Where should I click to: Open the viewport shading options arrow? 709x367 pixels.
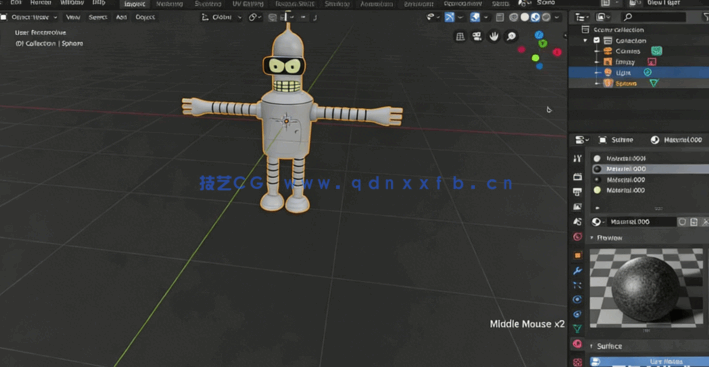click(x=558, y=17)
